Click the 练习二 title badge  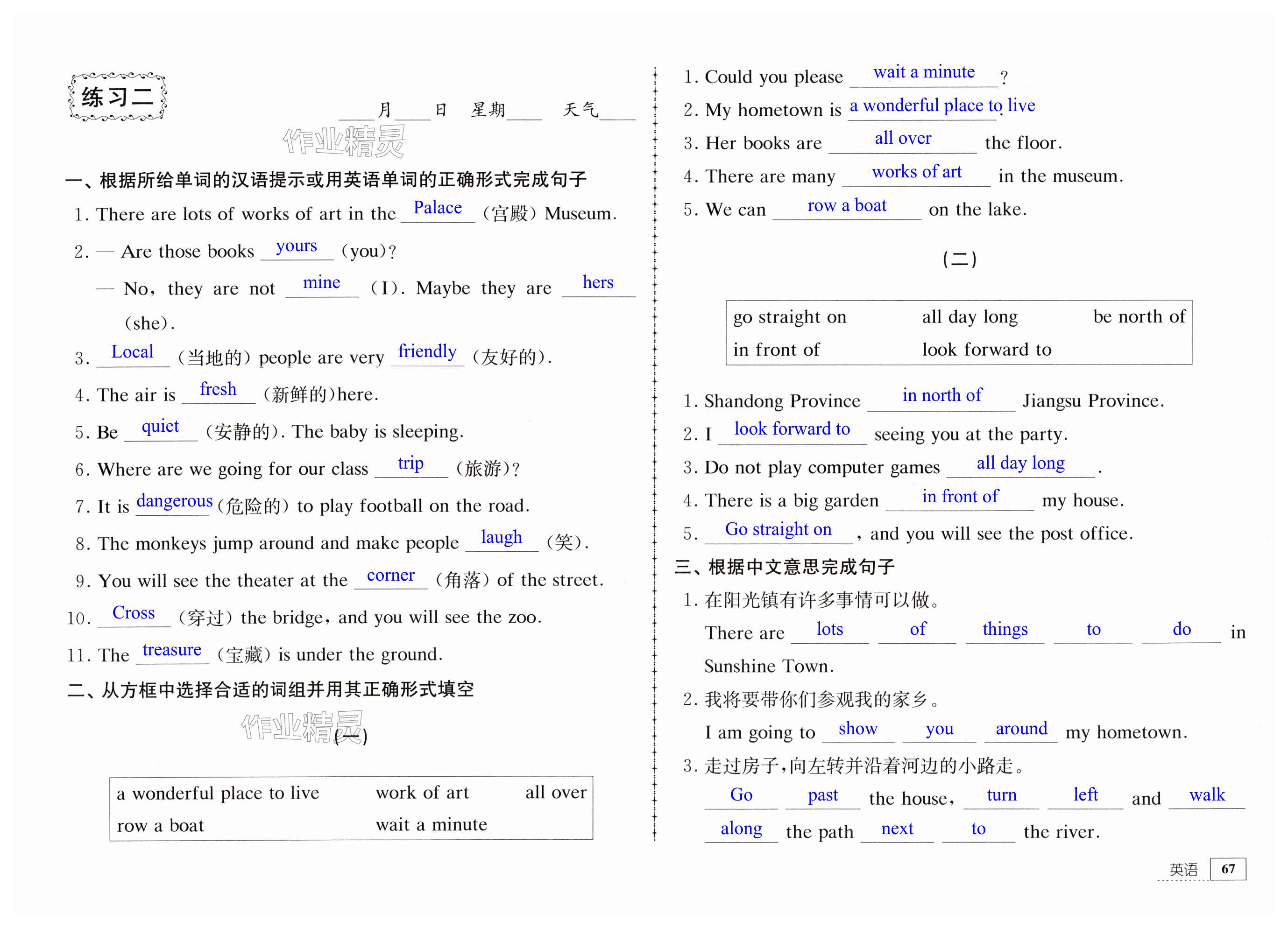(x=117, y=97)
